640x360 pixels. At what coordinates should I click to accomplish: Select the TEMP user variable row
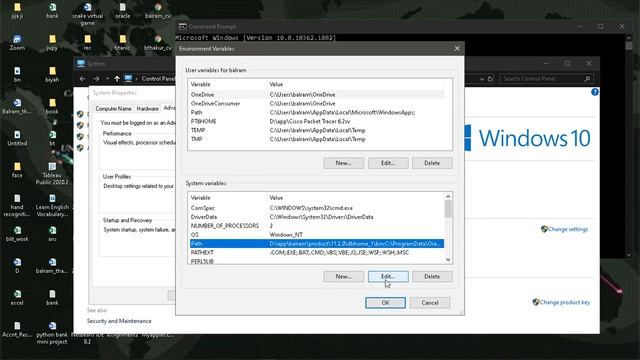317,130
